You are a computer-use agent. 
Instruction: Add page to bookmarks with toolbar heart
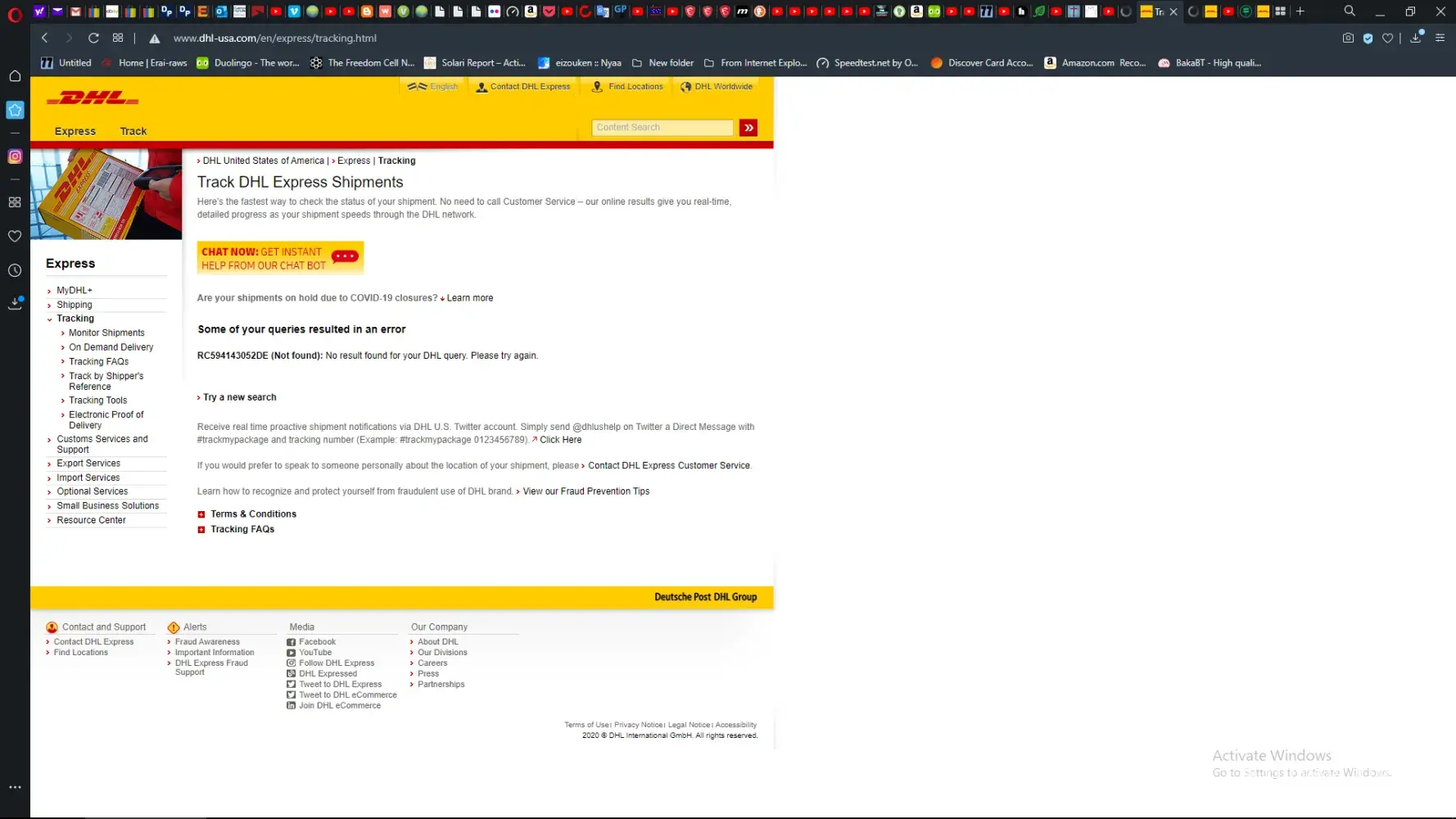1387,38
